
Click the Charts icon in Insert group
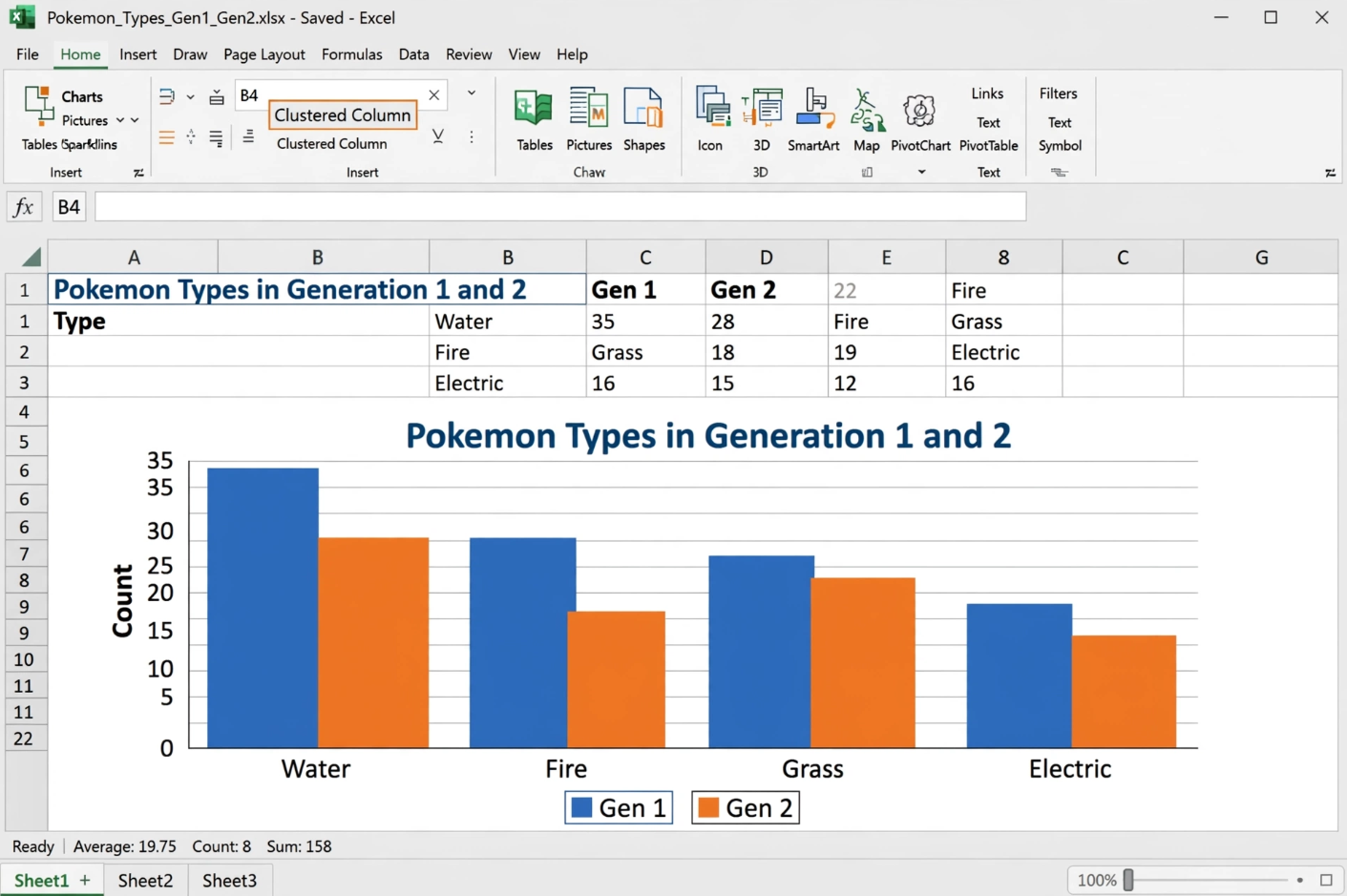39,104
